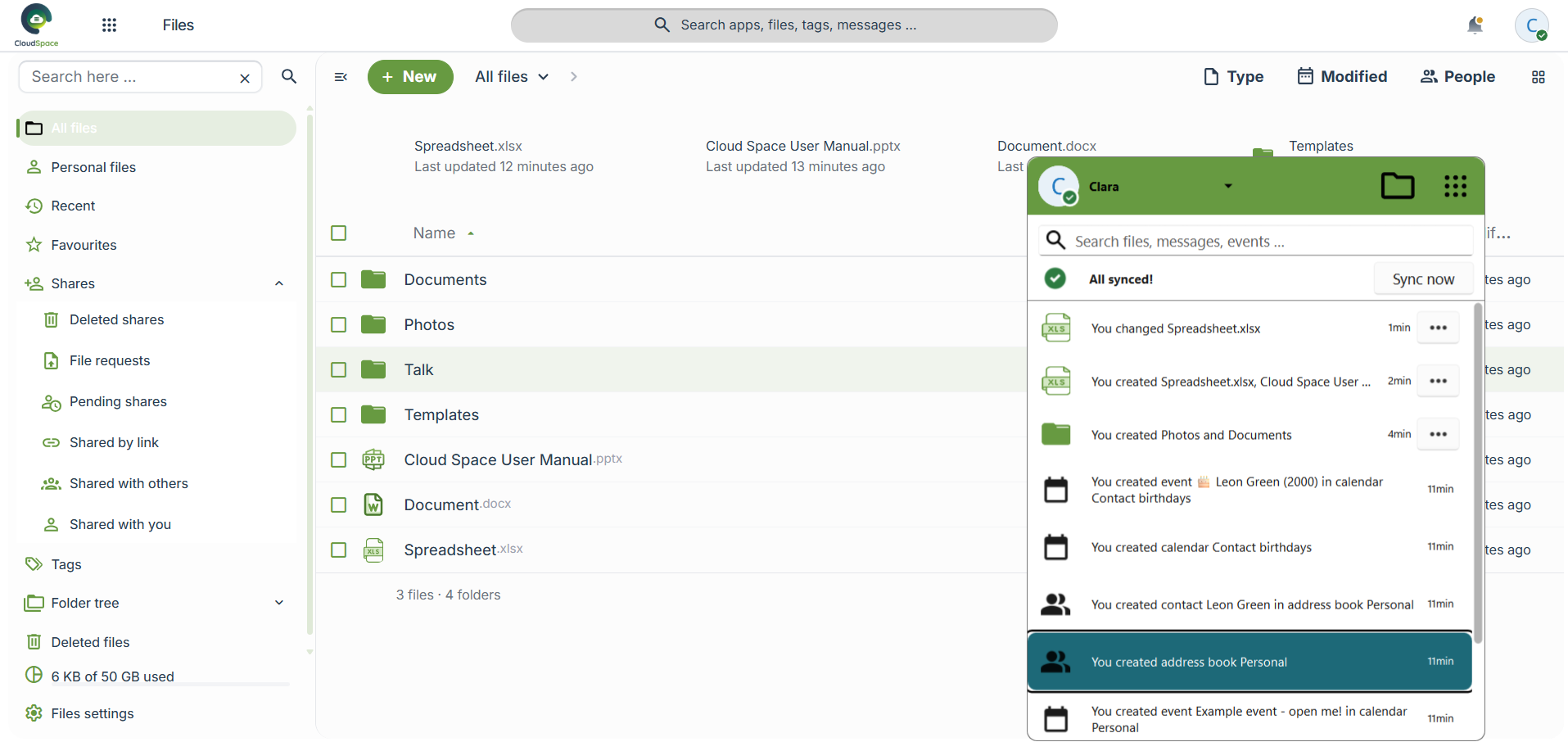Open Tags in sidebar
The width and height of the screenshot is (1568, 742).
coord(66,564)
